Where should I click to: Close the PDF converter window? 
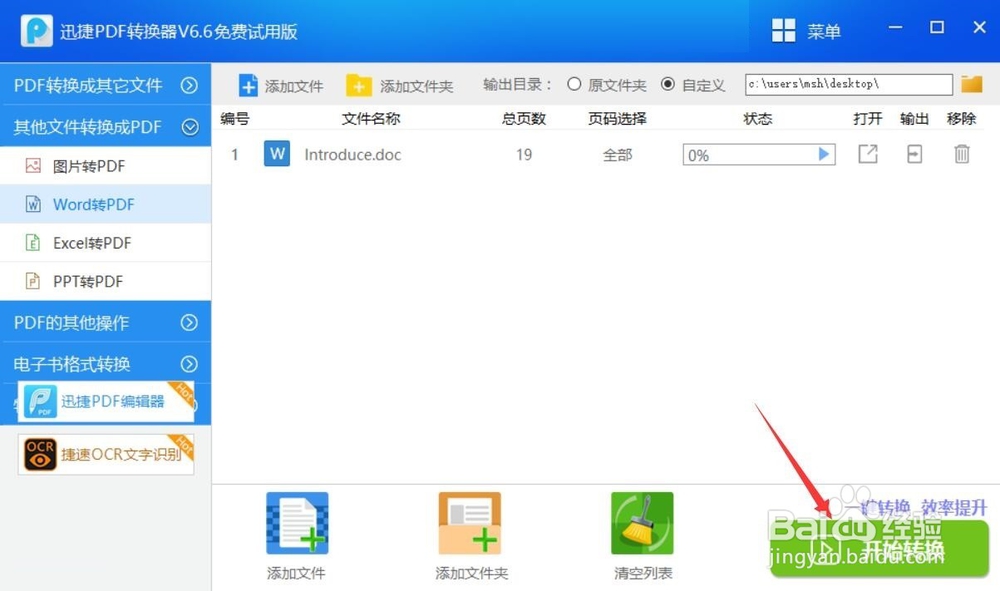tap(980, 27)
